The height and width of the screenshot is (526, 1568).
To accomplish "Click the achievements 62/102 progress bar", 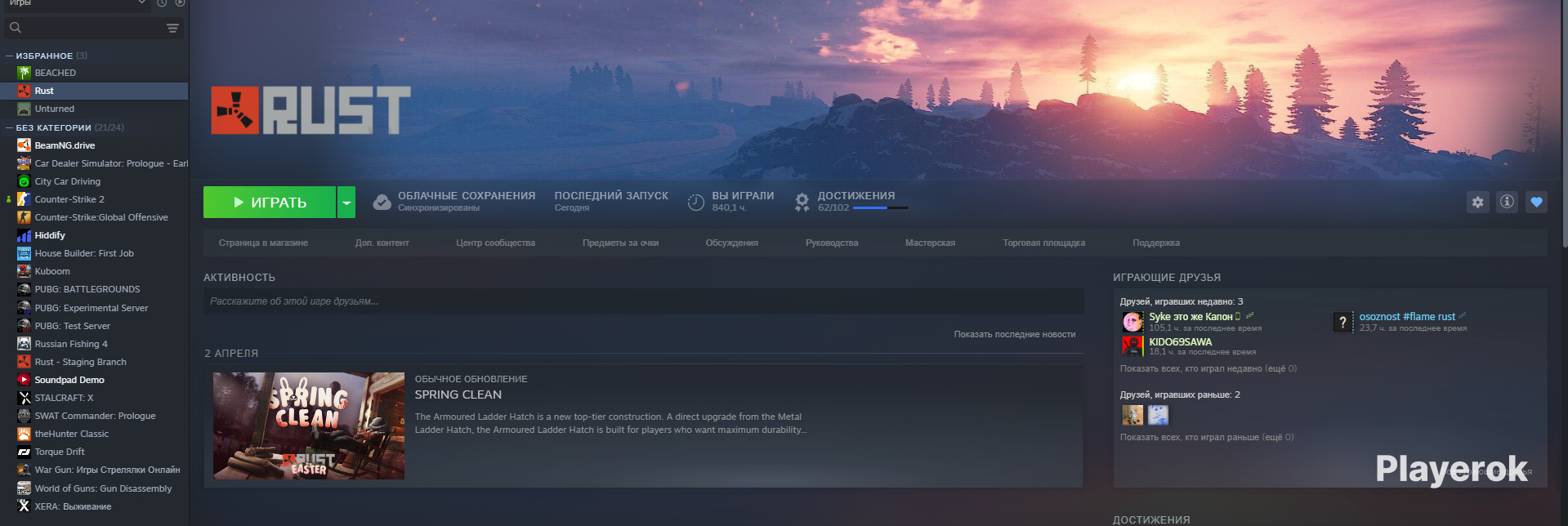I will (x=881, y=207).
